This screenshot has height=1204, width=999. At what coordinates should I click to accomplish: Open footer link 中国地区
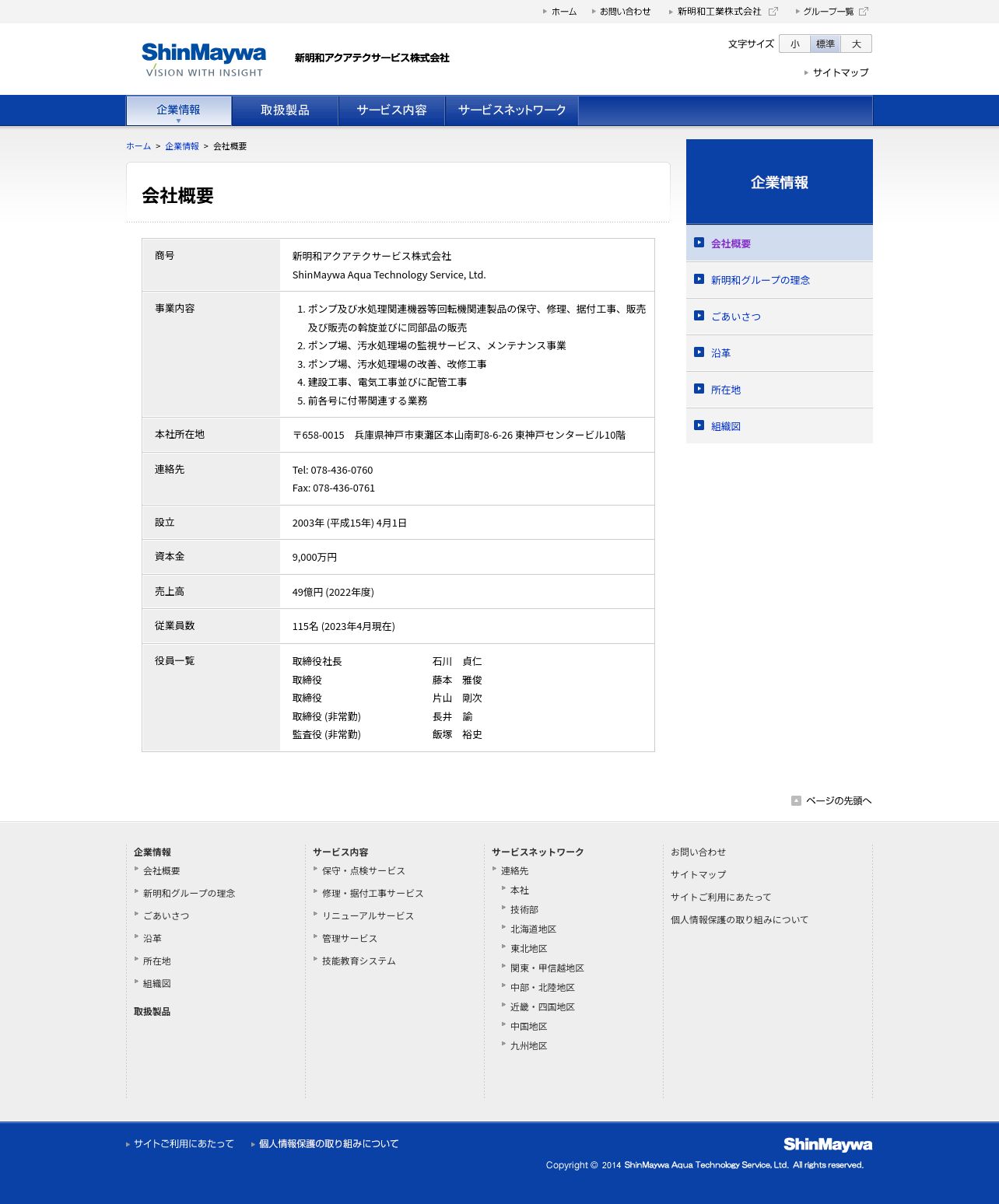coord(529,1027)
